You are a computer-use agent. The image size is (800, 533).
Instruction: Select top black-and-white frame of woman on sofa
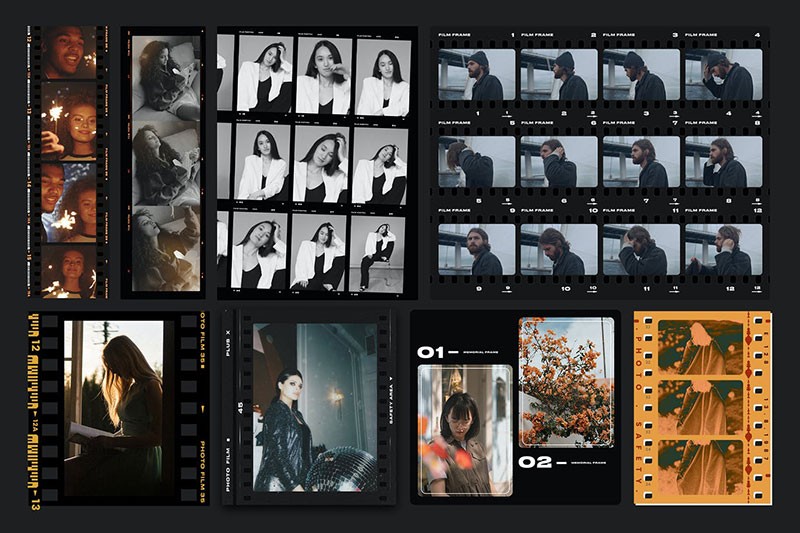[x=166, y=78]
